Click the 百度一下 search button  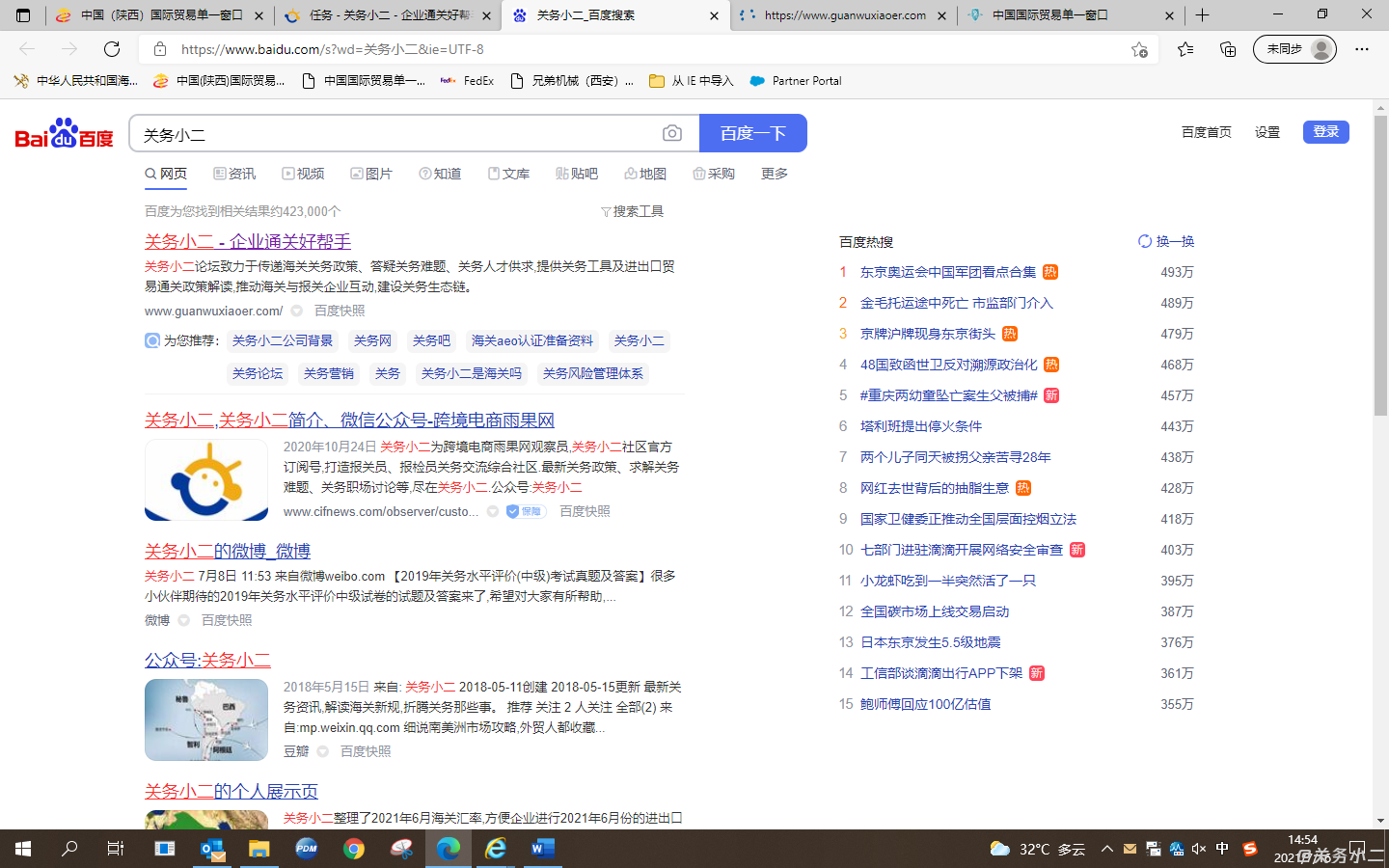point(752,133)
